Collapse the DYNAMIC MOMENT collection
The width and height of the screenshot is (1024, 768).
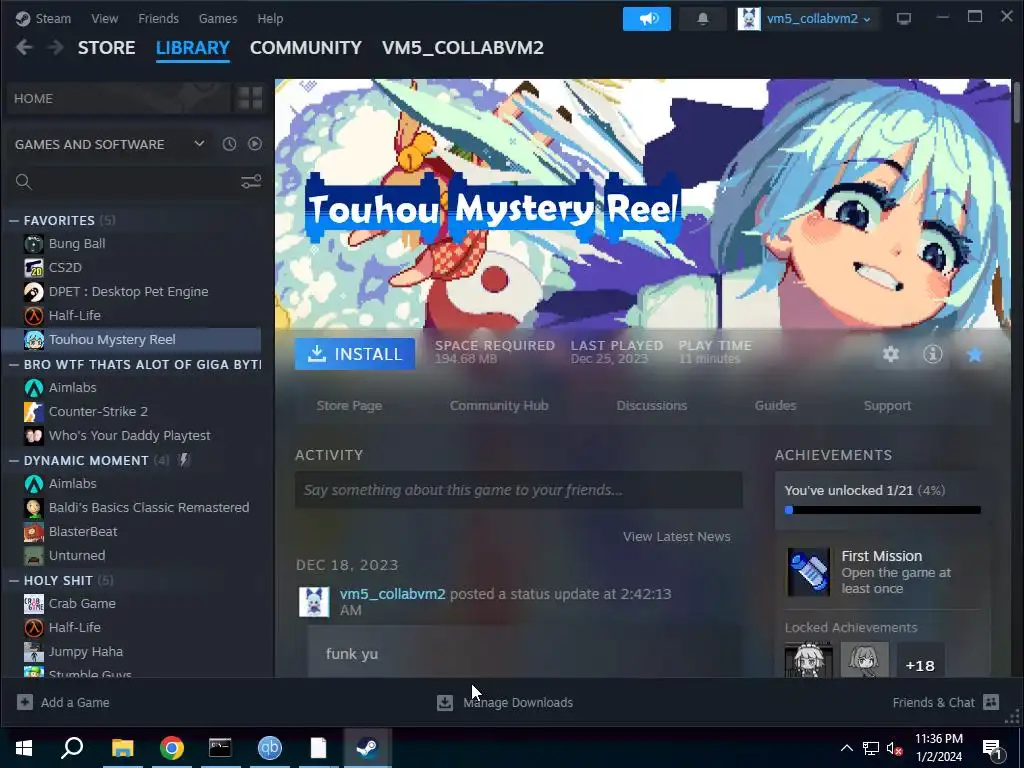(x=14, y=460)
